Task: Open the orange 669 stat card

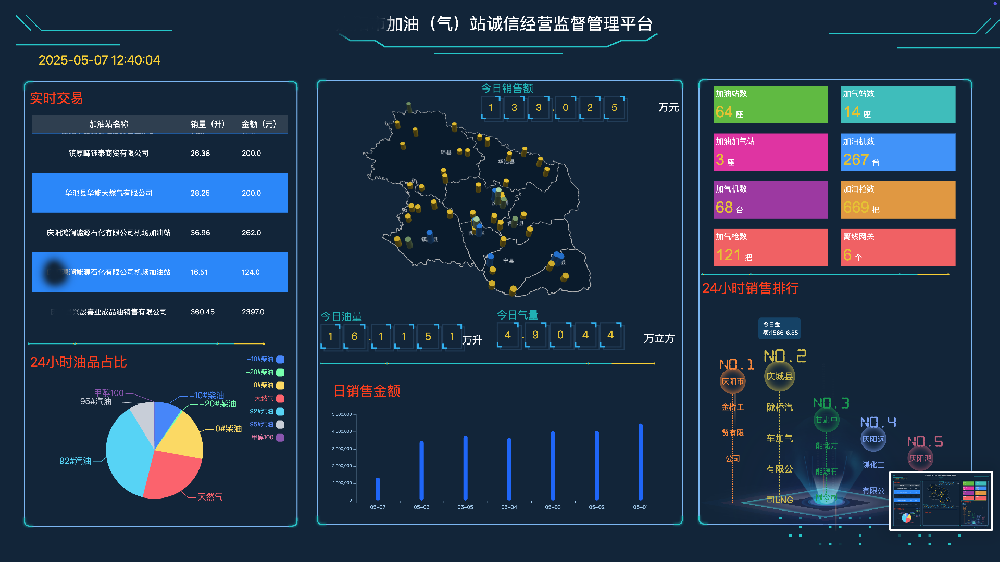Action: 898,199
